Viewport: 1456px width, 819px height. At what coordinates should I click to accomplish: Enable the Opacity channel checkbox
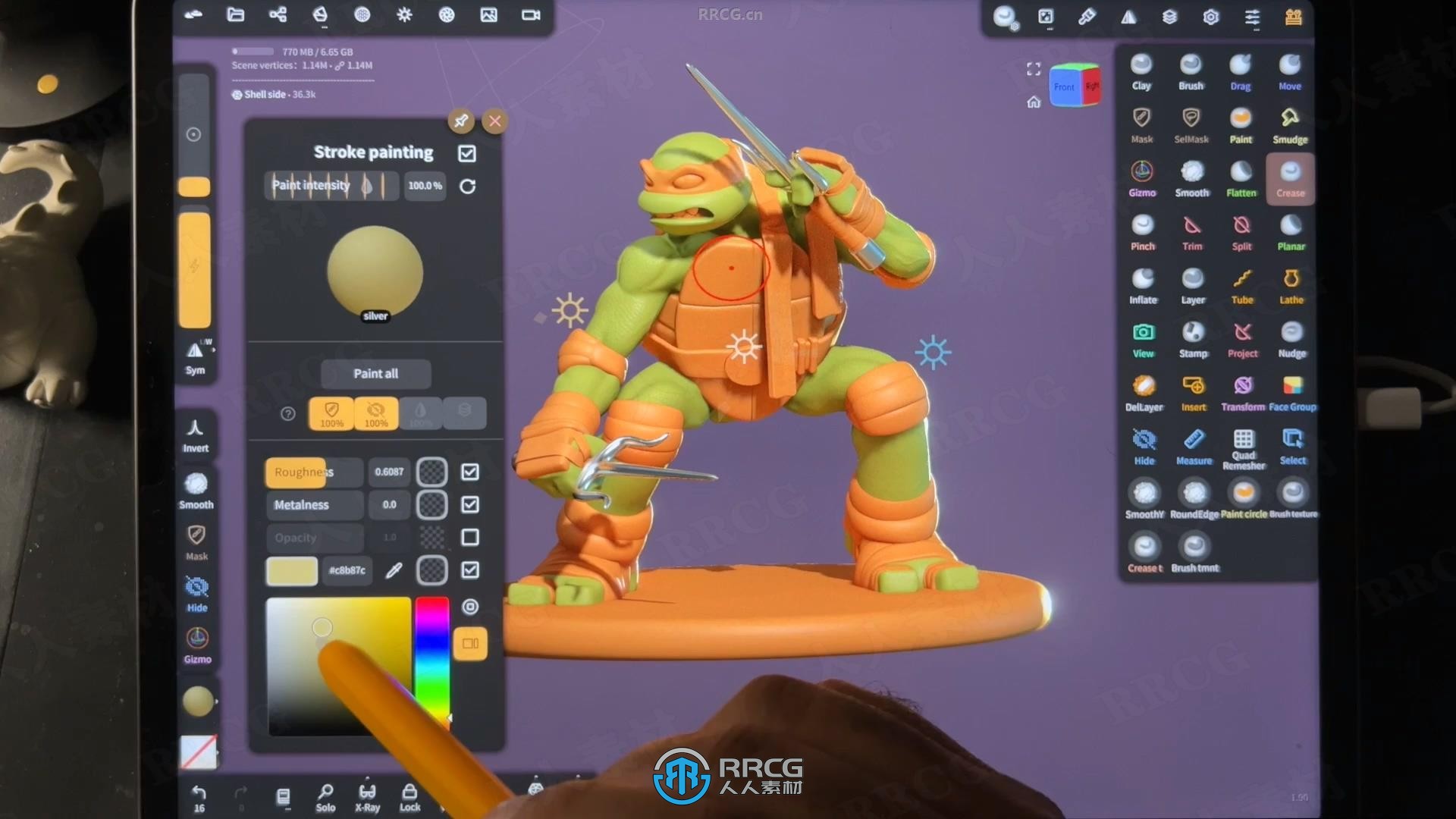point(470,537)
